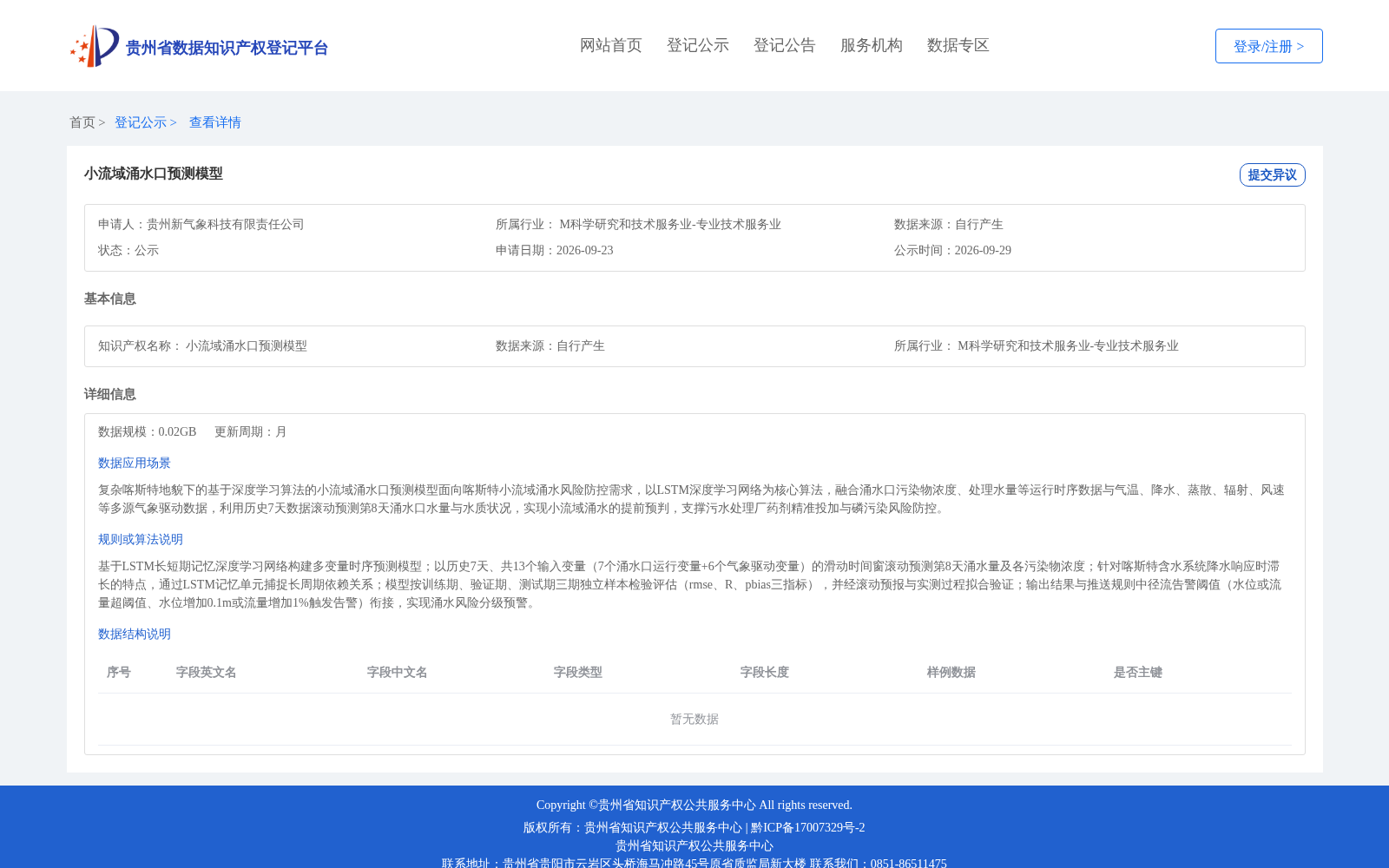
Task: Click the 字段英文名 column header
Action: (207, 672)
